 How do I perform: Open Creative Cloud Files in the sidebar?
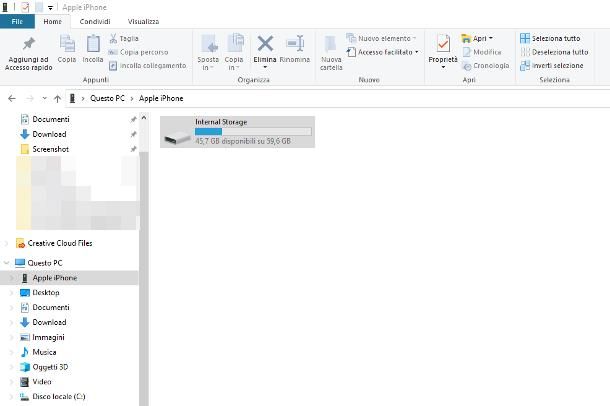click(x=60, y=243)
